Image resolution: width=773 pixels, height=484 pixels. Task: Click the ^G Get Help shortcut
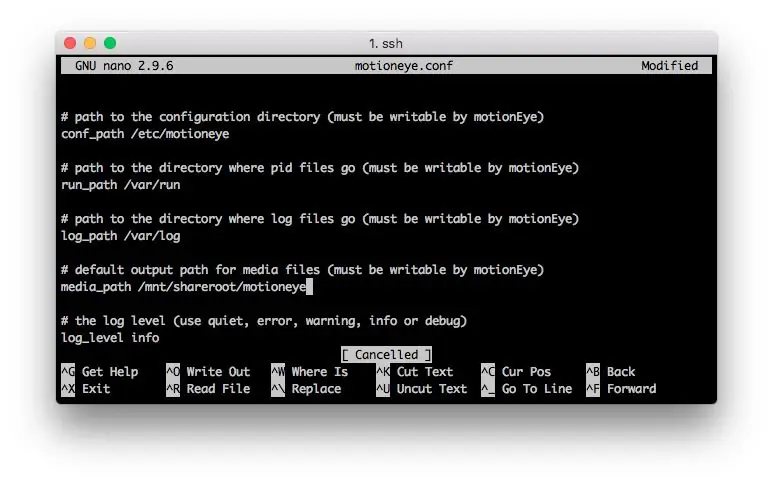[100, 372]
